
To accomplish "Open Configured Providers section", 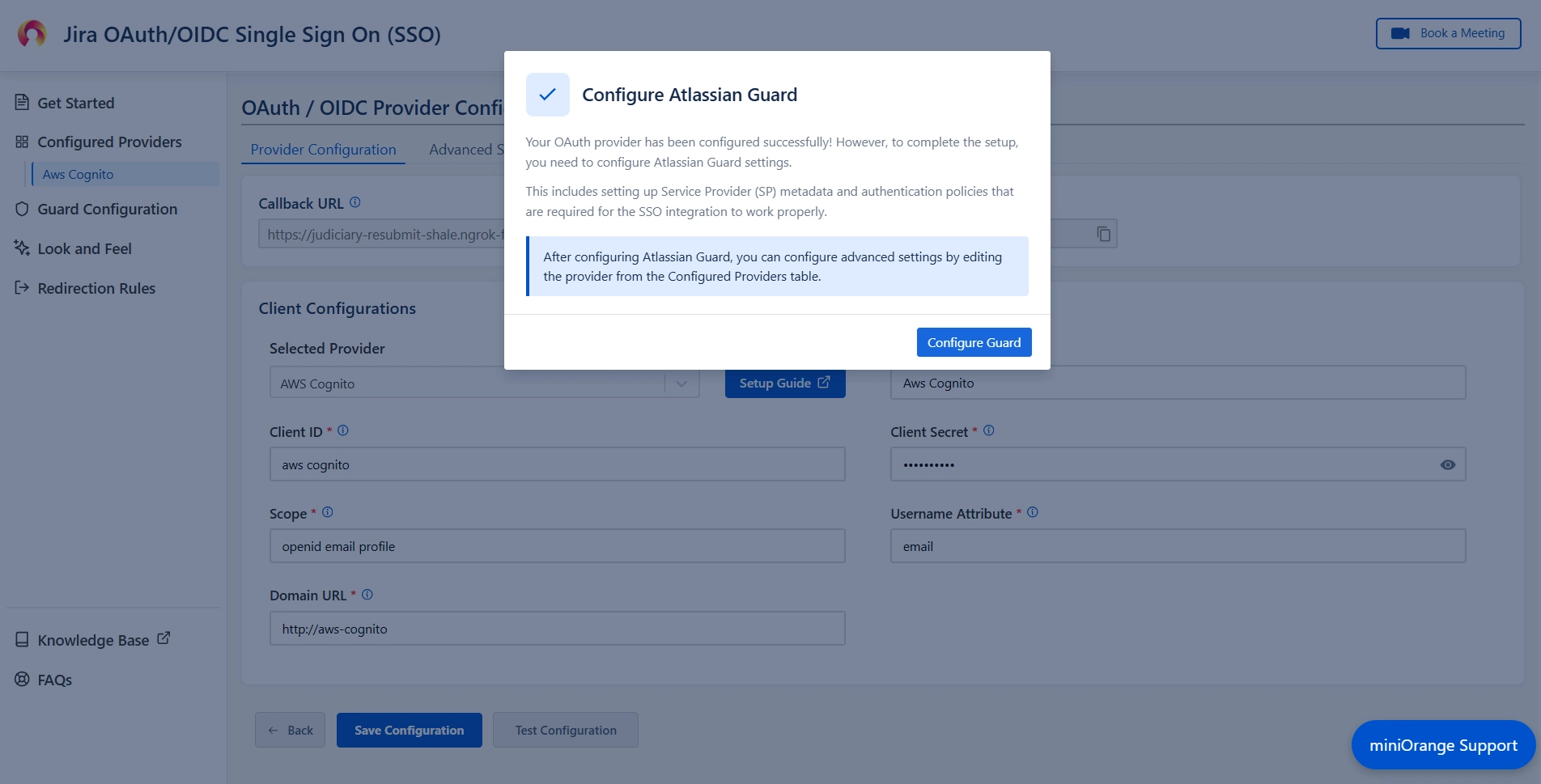I will coord(109,142).
